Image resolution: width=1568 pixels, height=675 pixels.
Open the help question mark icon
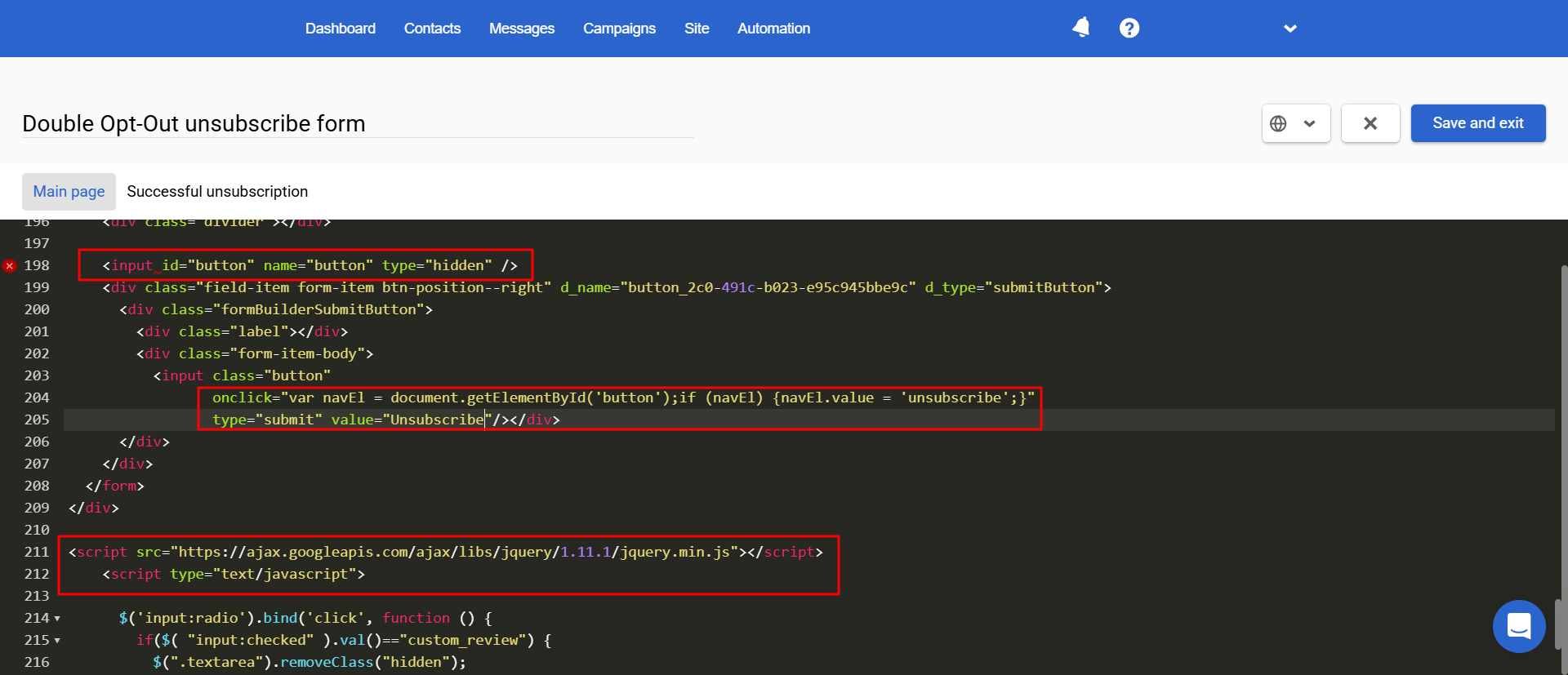click(x=1129, y=28)
